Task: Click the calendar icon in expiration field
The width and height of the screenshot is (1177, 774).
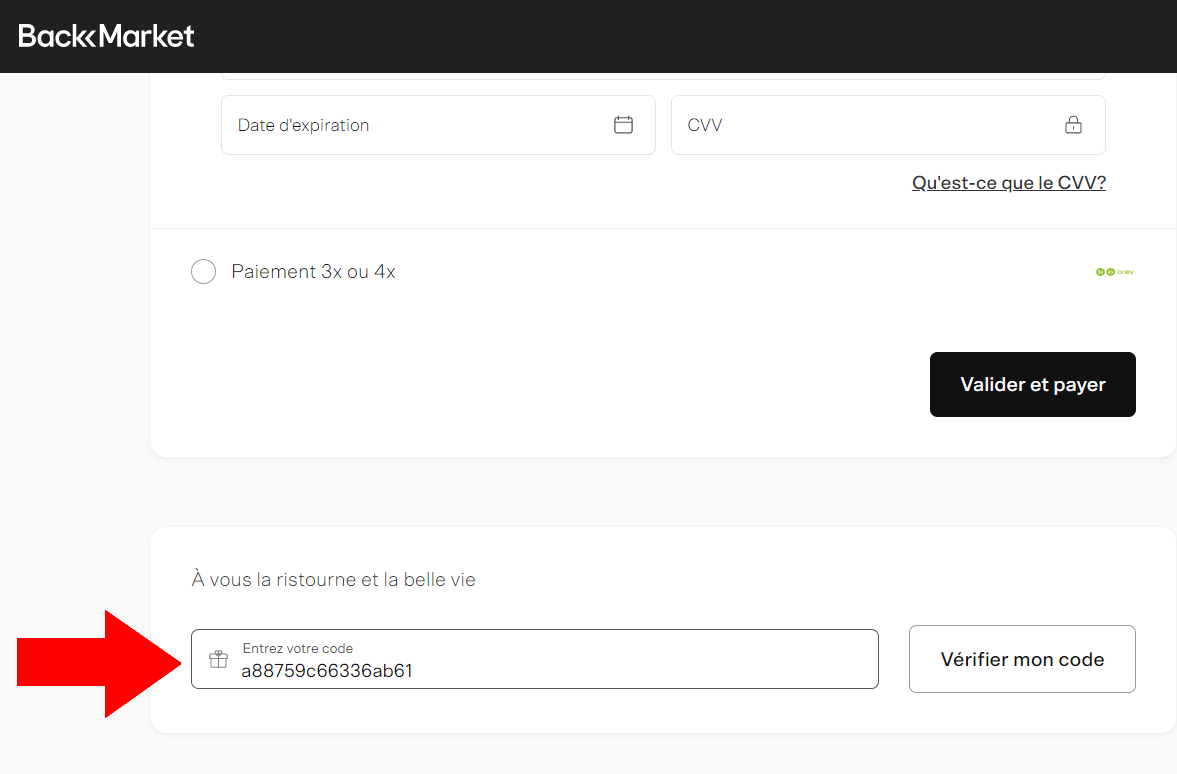Action: 623,125
